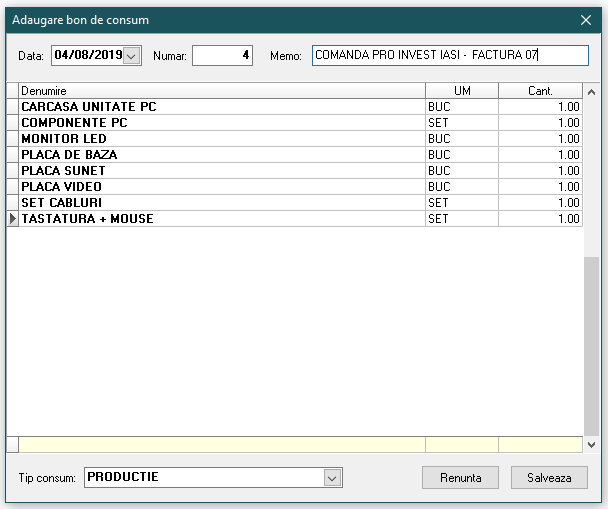Click in the Numar input field
Image resolution: width=608 pixels, height=509 pixels.
(x=222, y=56)
